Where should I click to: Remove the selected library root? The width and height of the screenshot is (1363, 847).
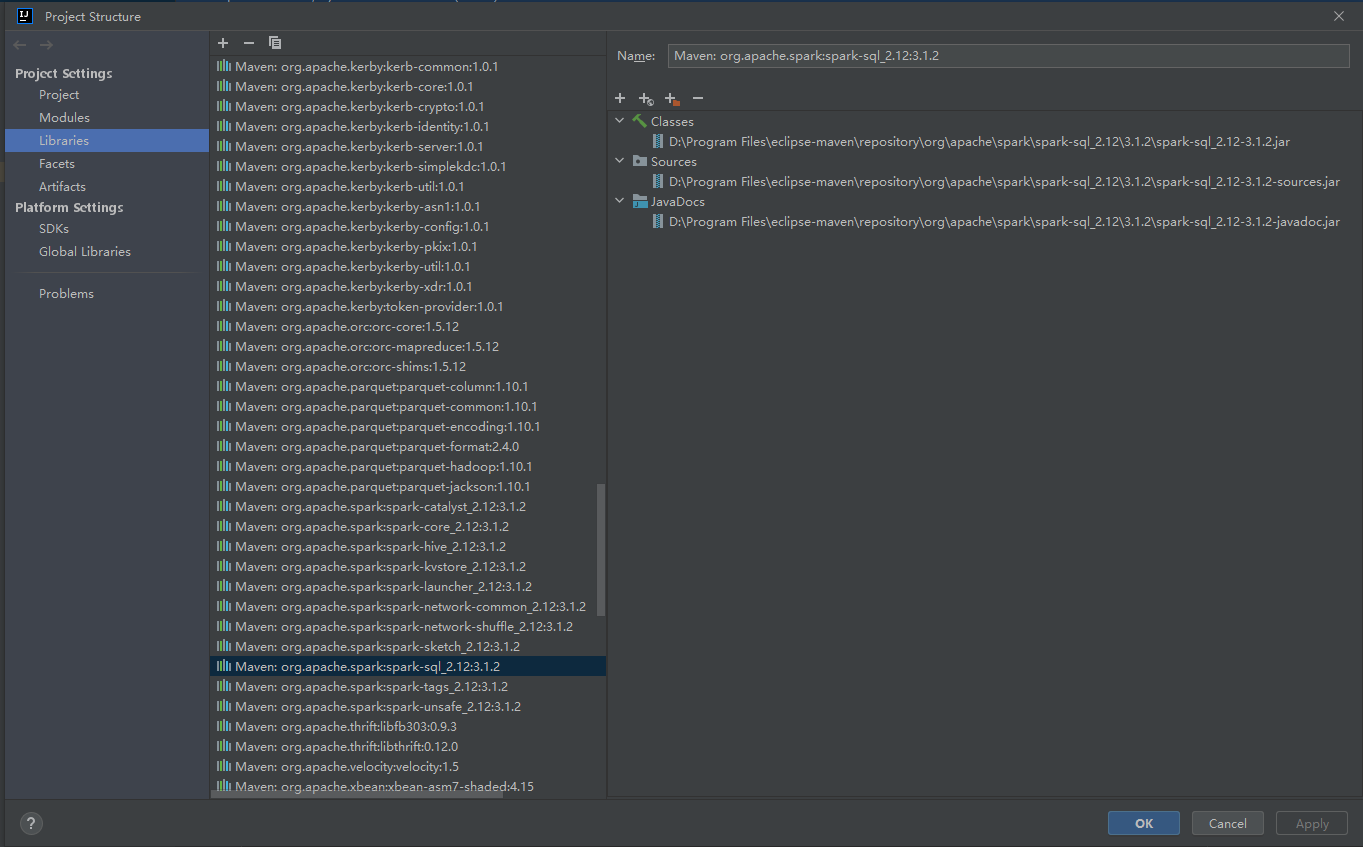[698, 98]
